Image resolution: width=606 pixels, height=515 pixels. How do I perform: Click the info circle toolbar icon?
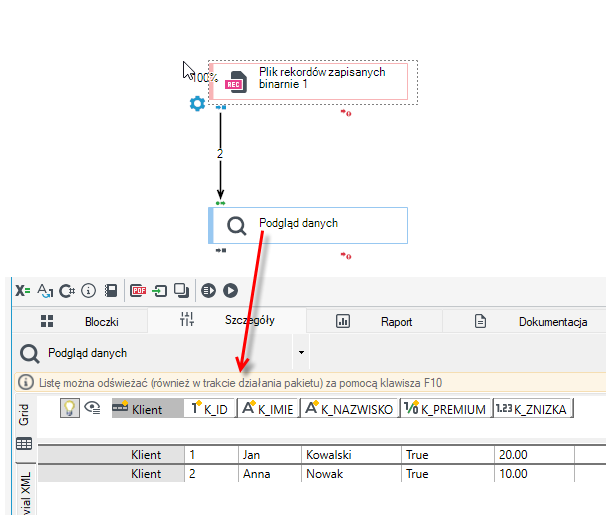coord(89,291)
